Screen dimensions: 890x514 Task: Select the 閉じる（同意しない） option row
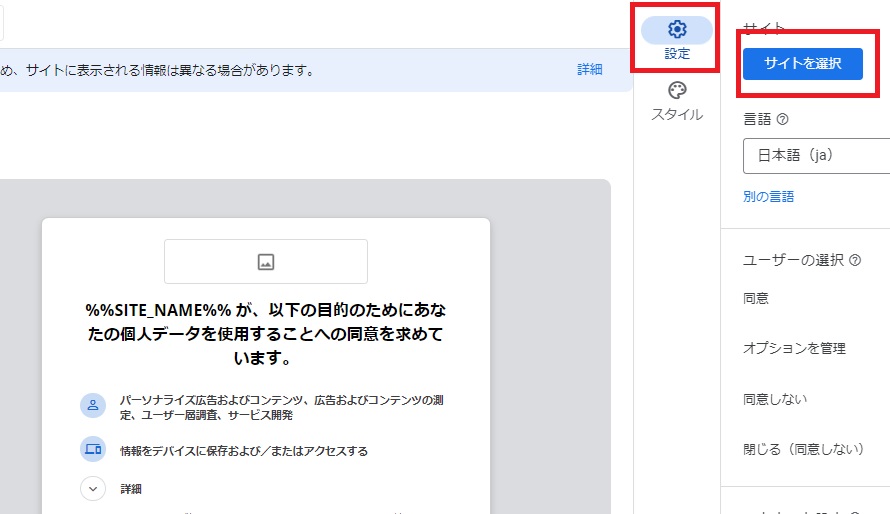tap(803, 449)
